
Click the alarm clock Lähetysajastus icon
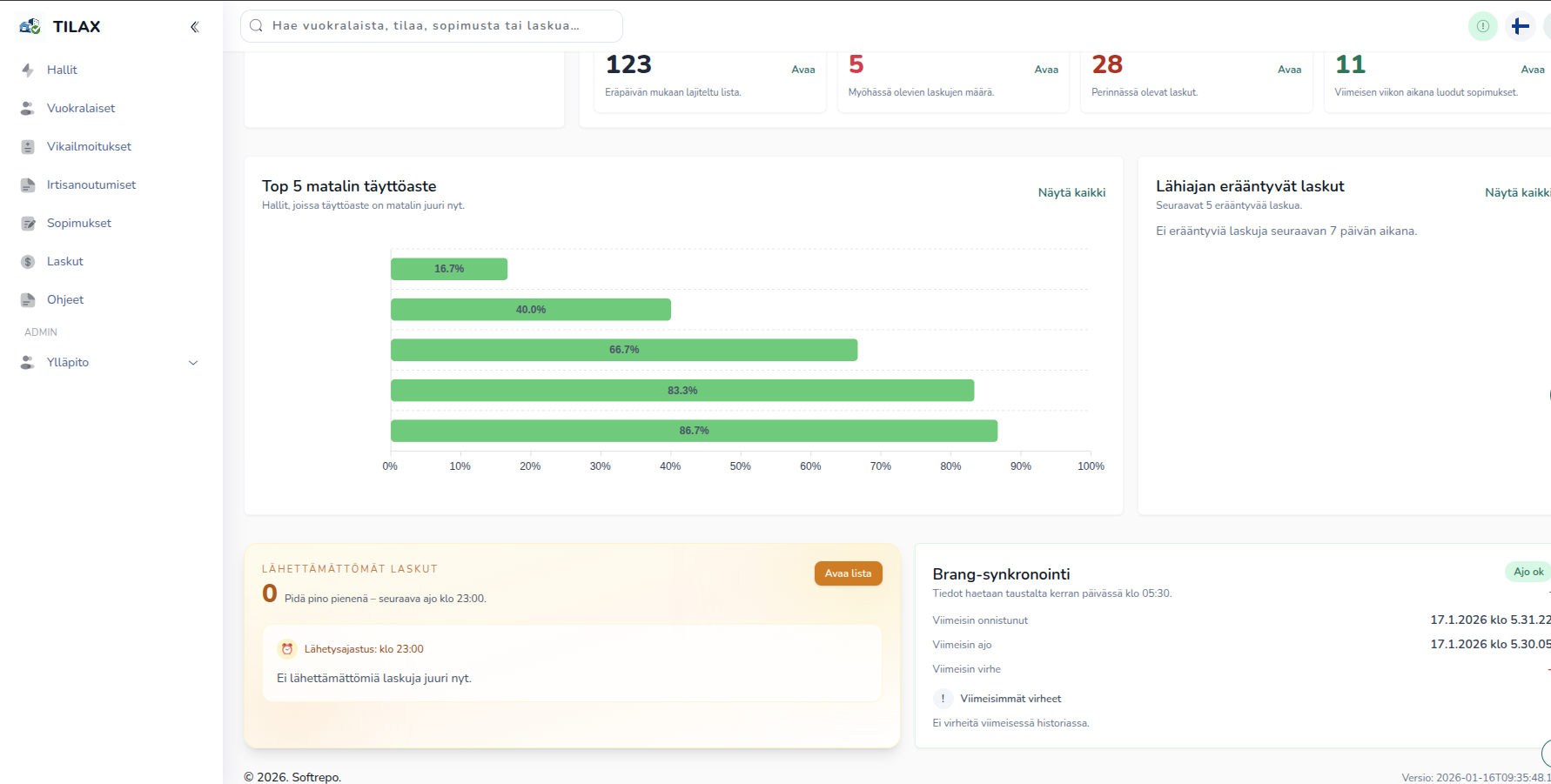tap(287, 649)
